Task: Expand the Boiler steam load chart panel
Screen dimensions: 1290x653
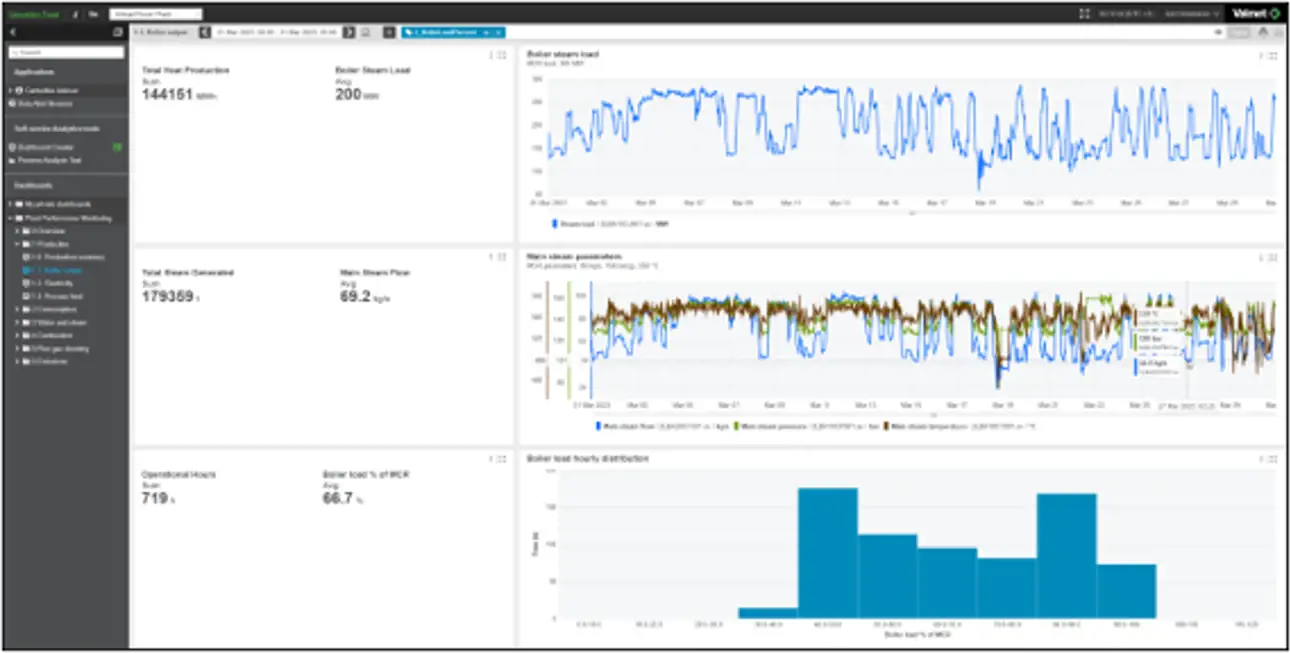Action: 1273,55
